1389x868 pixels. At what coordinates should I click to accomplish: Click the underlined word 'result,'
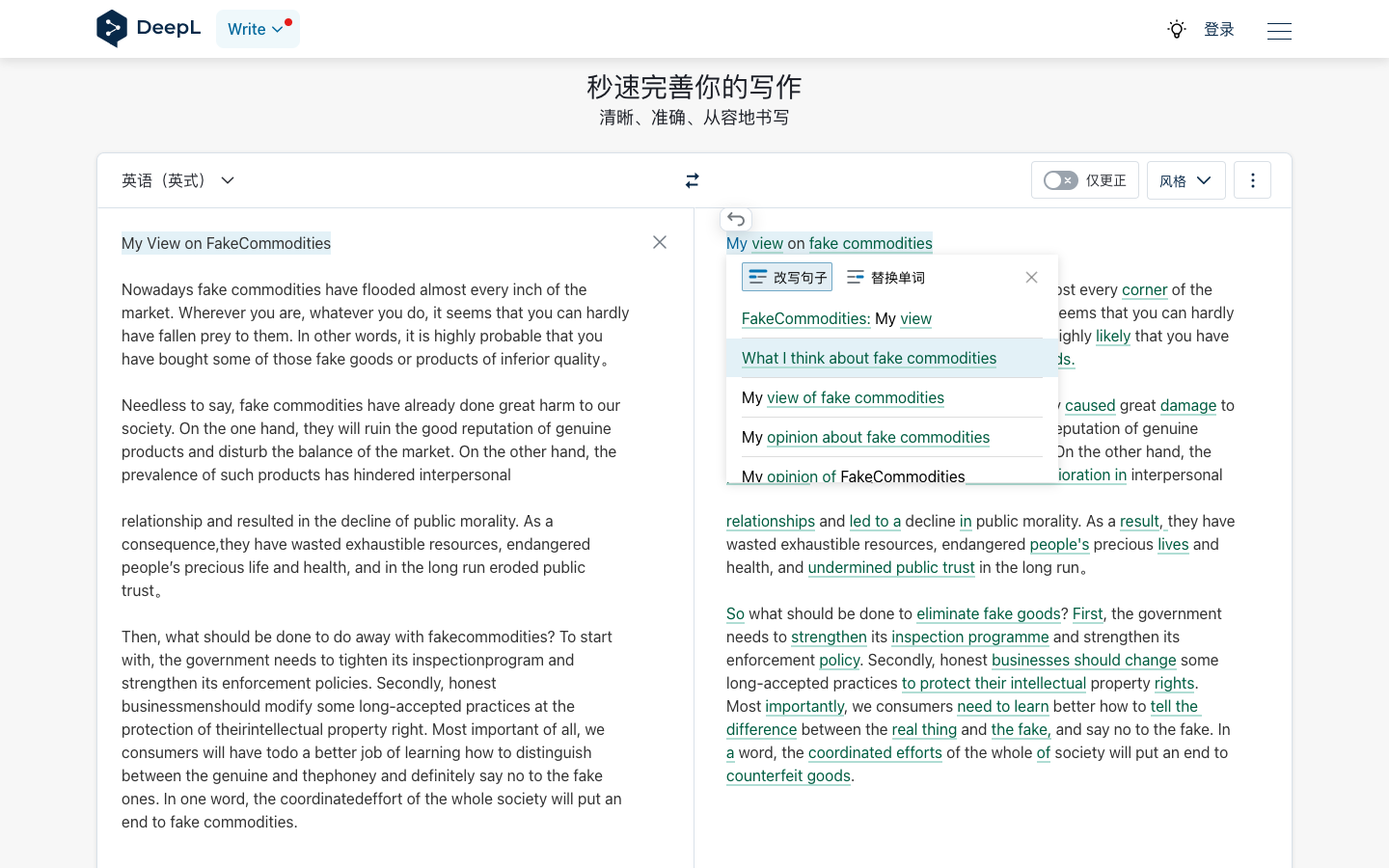coord(1141,521)
